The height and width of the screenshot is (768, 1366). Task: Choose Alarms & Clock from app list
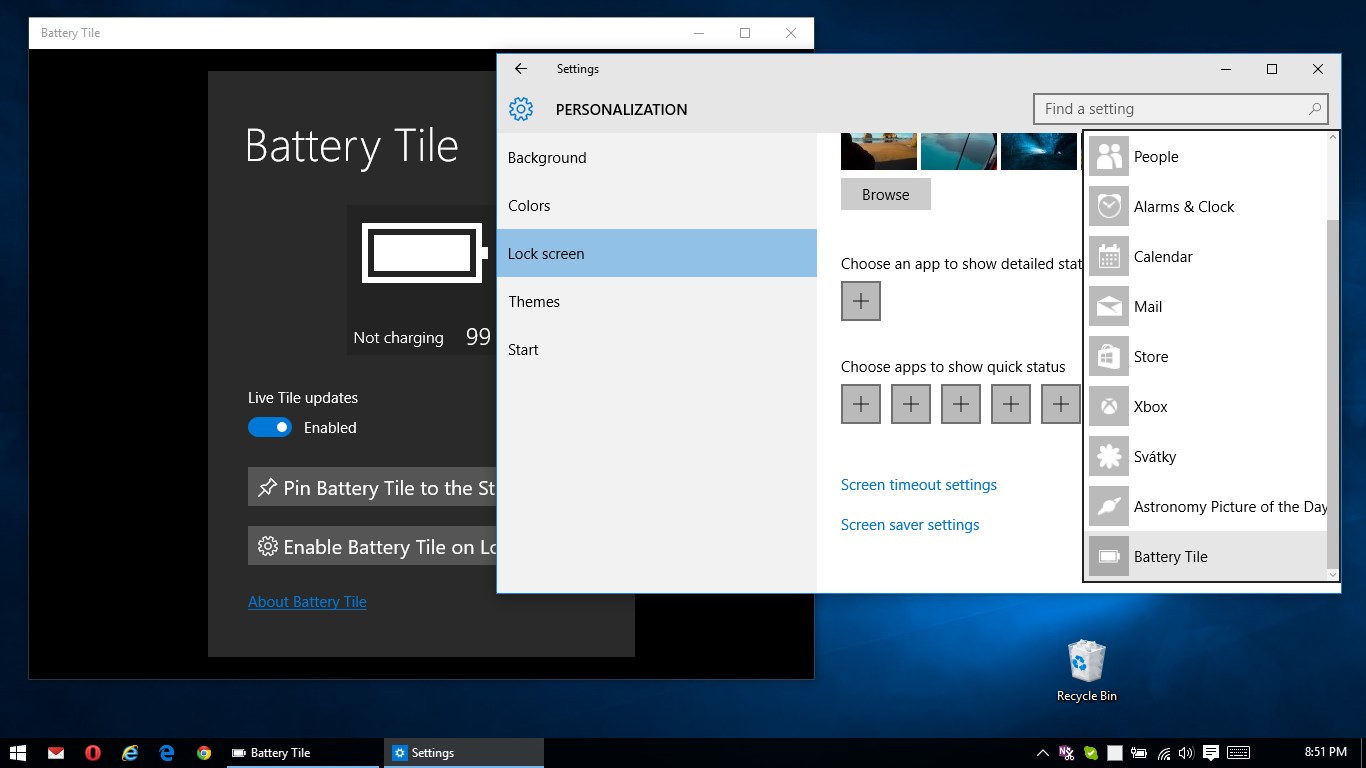tap(1183, 207)
